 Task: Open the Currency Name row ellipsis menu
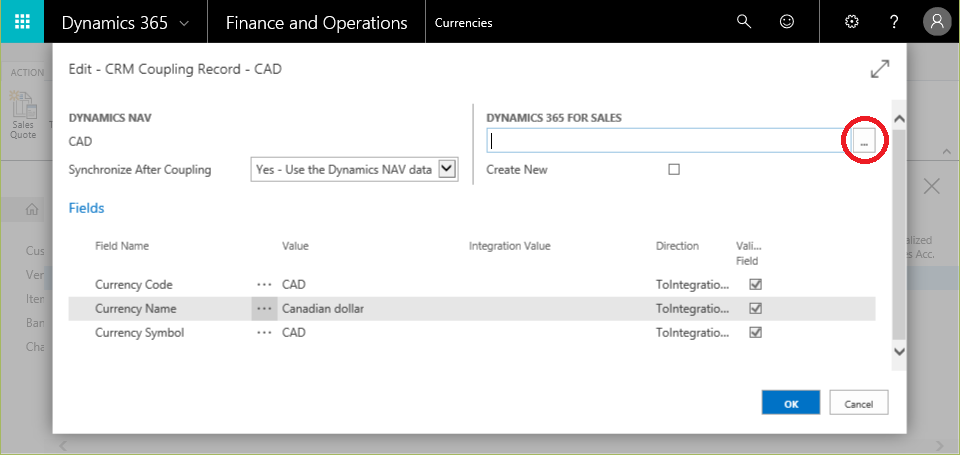(264, 309)
